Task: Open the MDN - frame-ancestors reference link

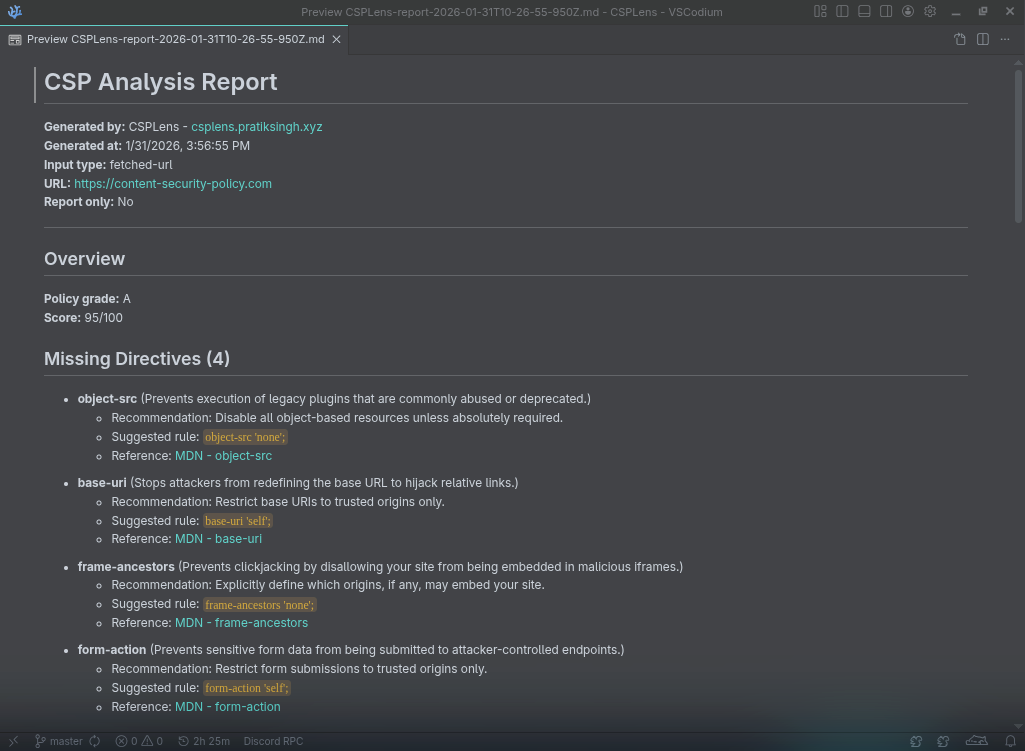Action: click(241, 623)
